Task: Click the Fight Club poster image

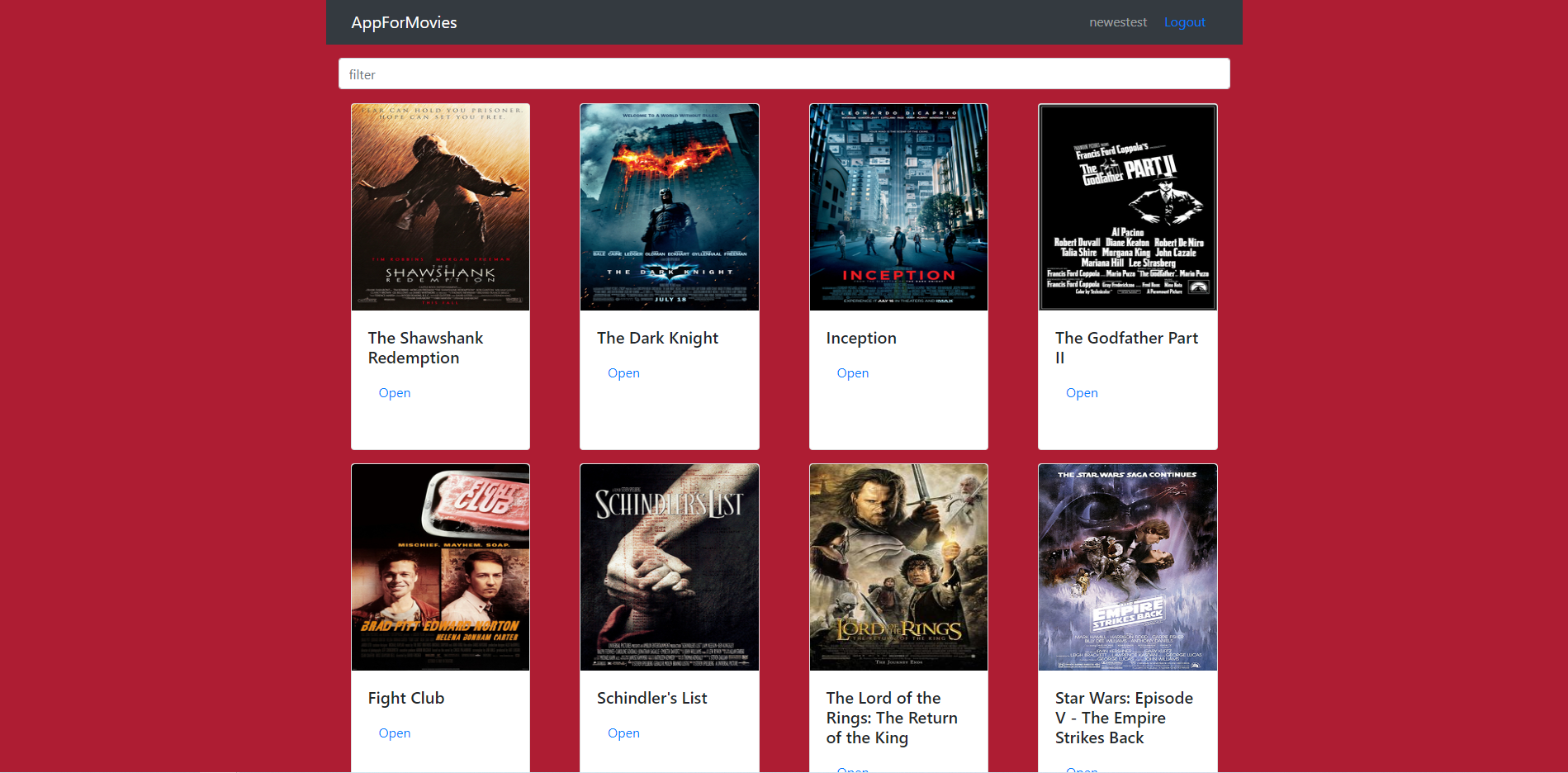Action: point(440,567)
